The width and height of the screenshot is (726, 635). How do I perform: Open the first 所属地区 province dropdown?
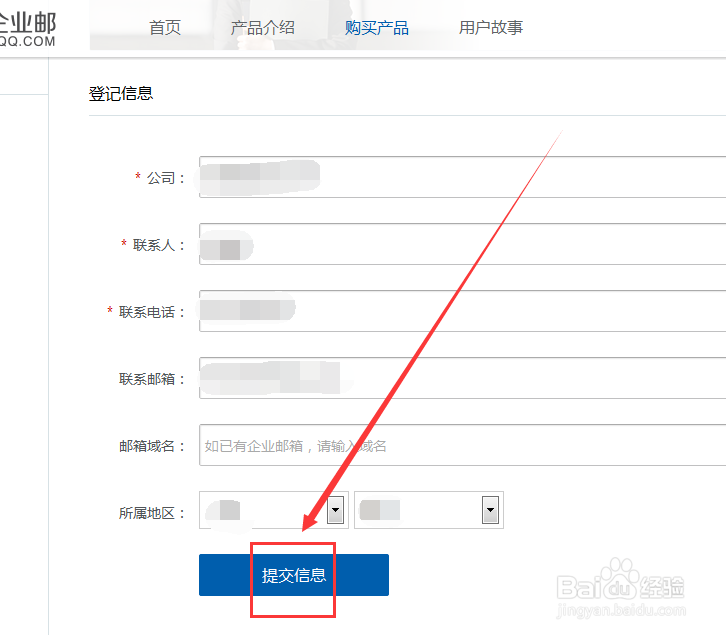(274, 510)
